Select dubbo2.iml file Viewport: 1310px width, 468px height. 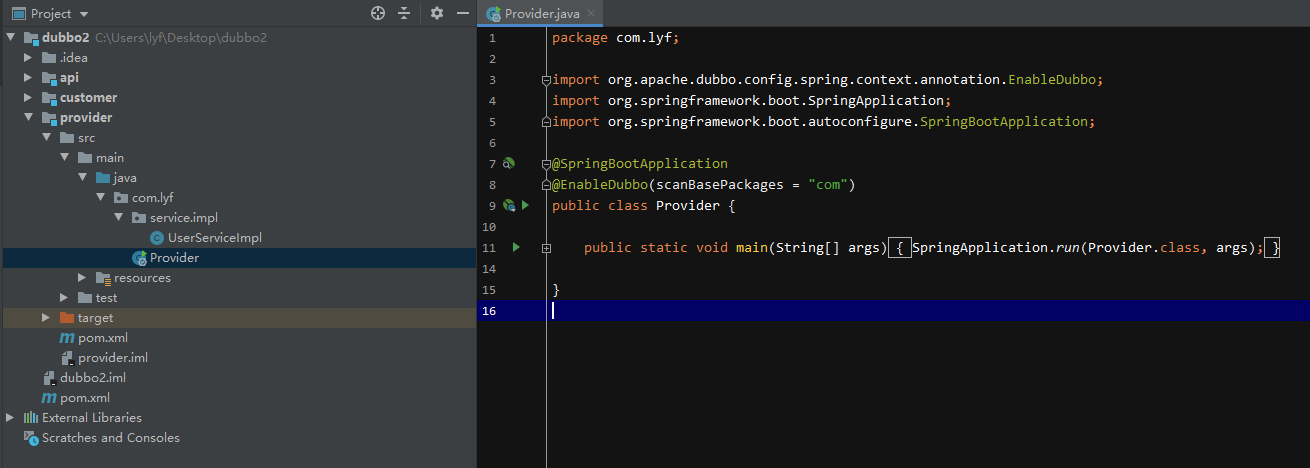tap(93, 378)
